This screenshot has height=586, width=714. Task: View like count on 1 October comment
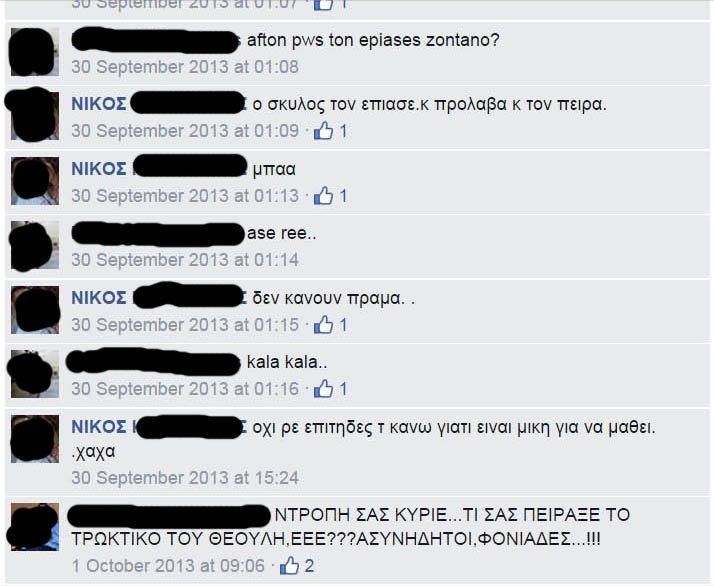tap(309, 566)
